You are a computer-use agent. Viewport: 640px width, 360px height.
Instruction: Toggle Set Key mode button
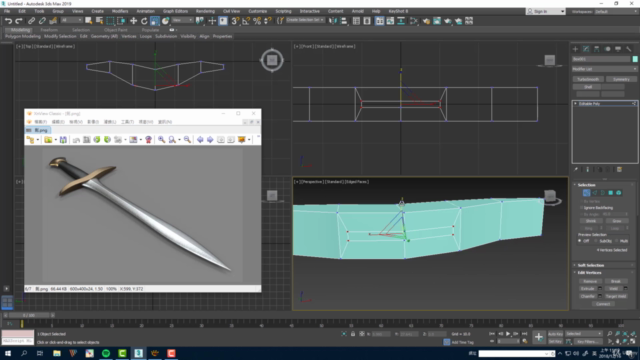555,342
